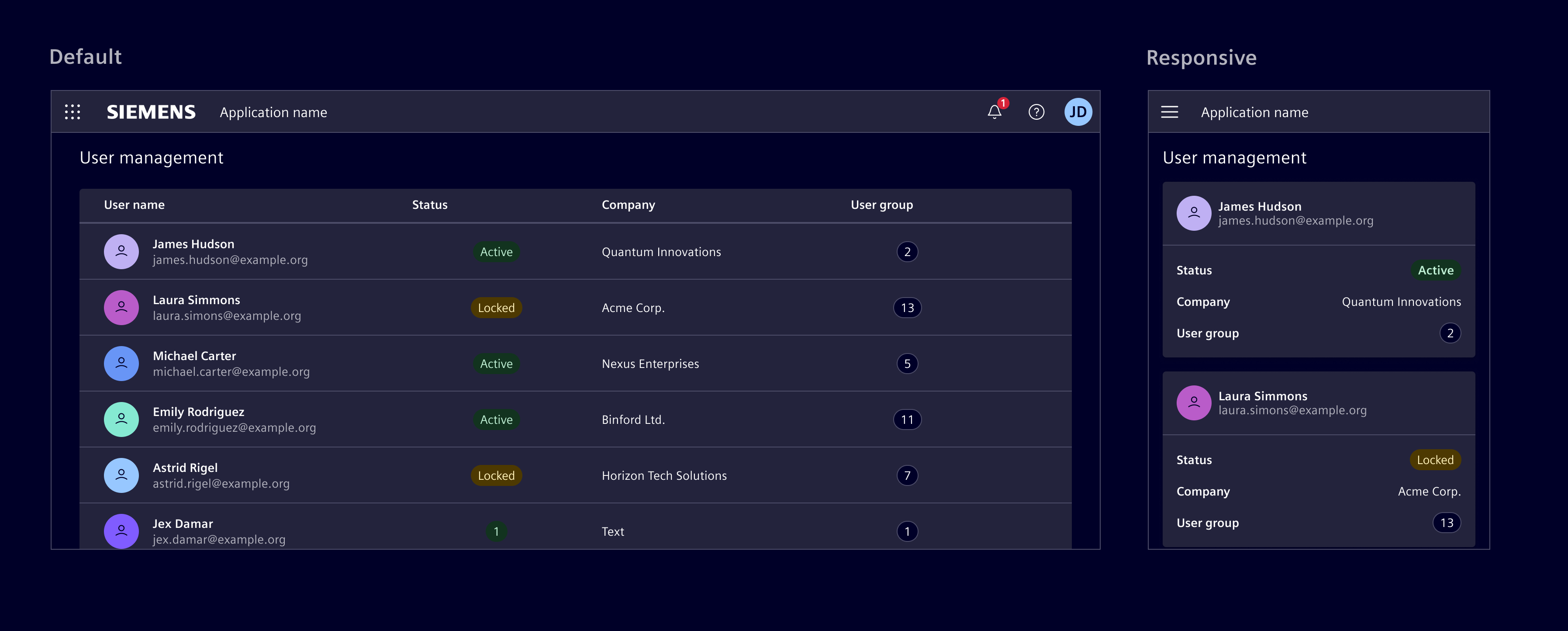Click the SIEMENS logo
This screenshot has height=631, width=1568.
coord(152,111)
